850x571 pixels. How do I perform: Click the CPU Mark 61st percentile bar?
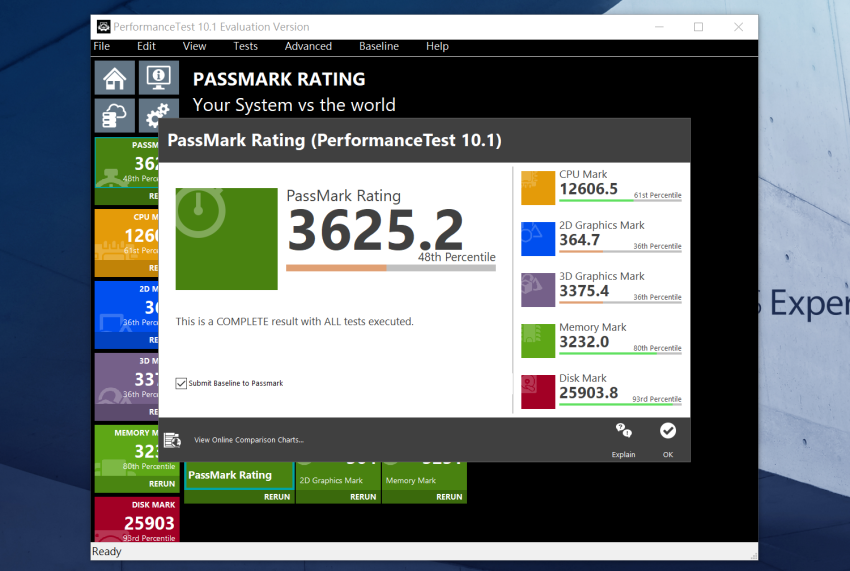(620, 201)
